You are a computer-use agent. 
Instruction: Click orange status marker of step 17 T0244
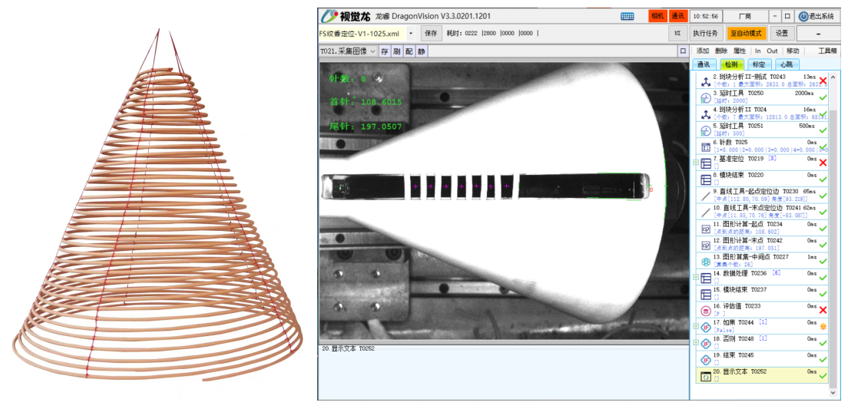point(823,326)
